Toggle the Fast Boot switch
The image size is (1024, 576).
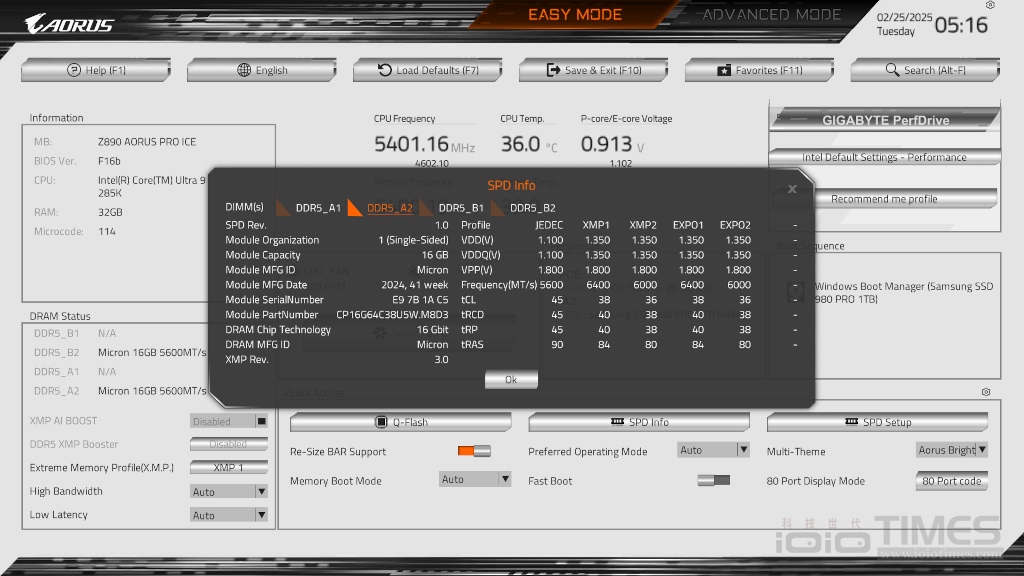pyautogui.click(x=714, y=481)
